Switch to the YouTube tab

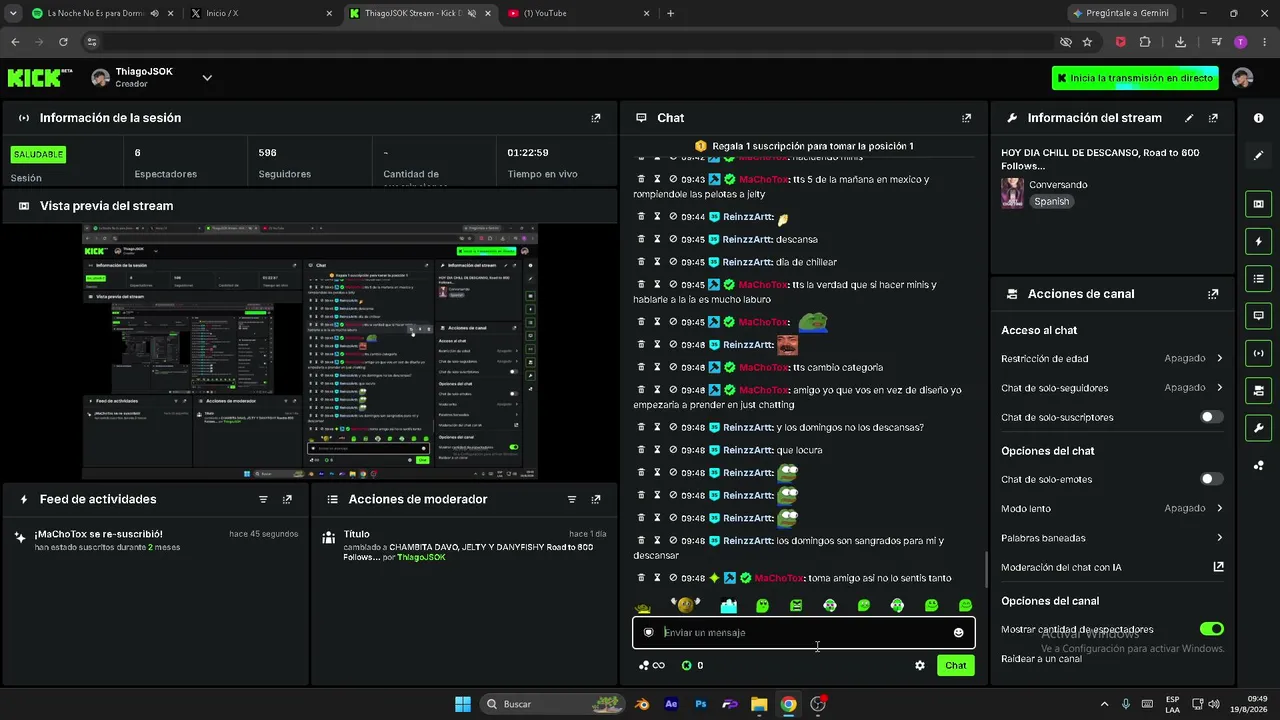579,13
